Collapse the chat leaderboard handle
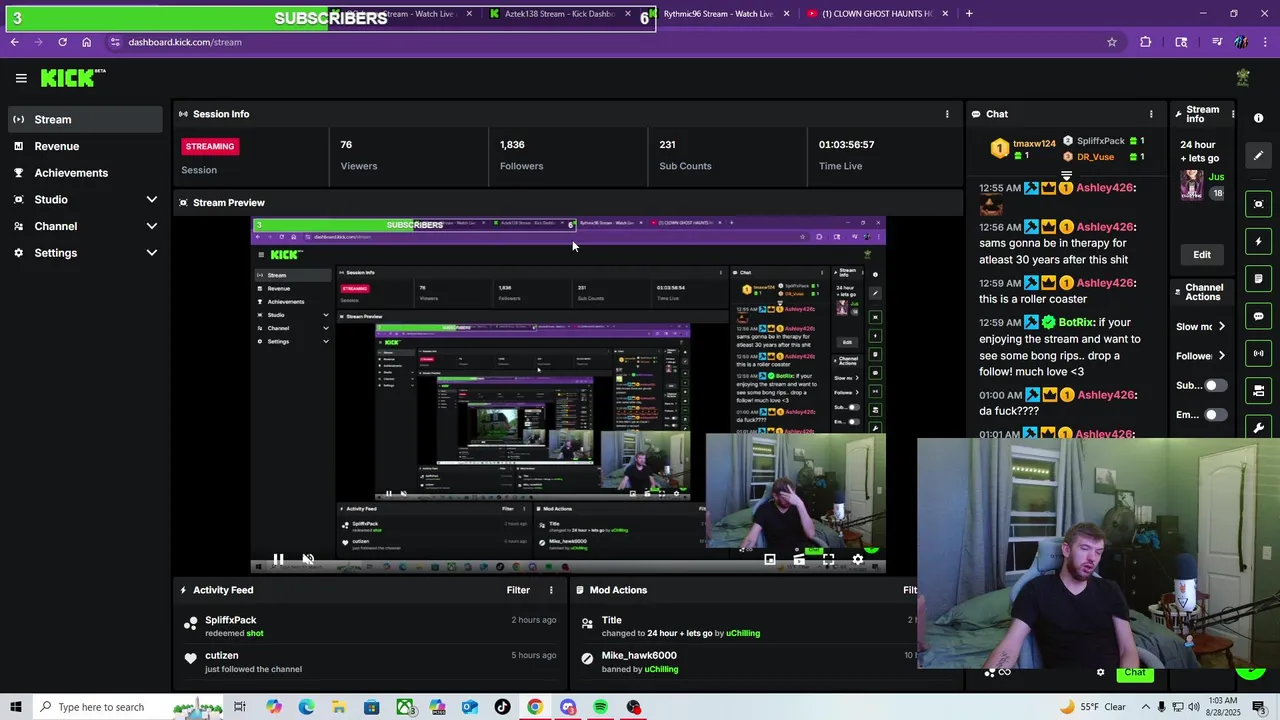The height and width of the screenshot is (720, 1280). click(x=1066, y=176)
